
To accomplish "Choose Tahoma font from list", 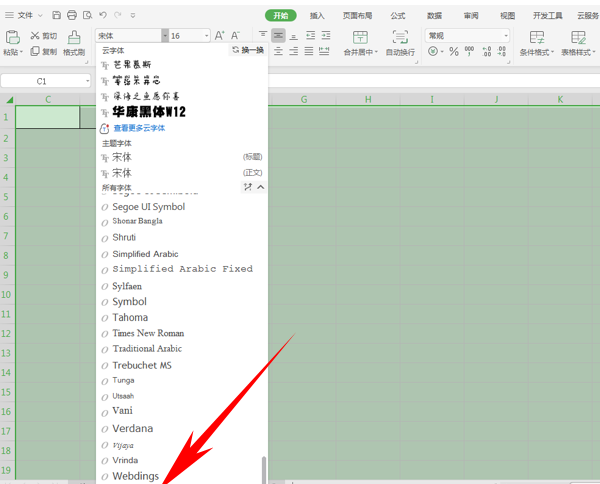I will pyautogui.click(x=130, y=318).
